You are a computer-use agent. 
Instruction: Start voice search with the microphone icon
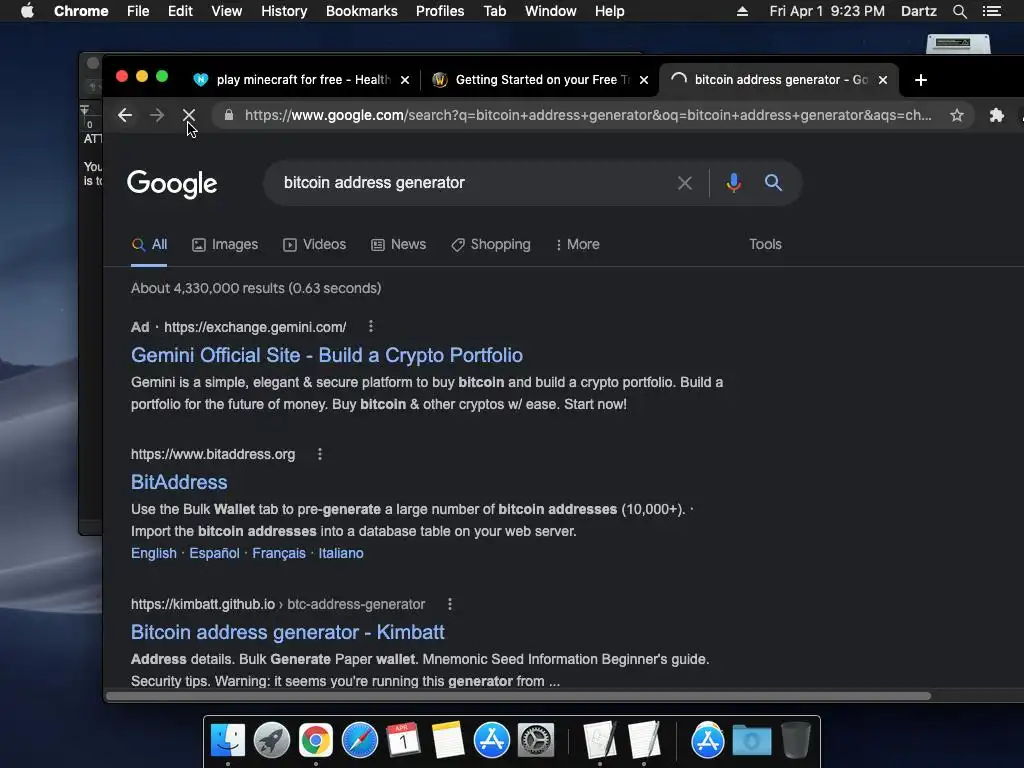[733, 183]
